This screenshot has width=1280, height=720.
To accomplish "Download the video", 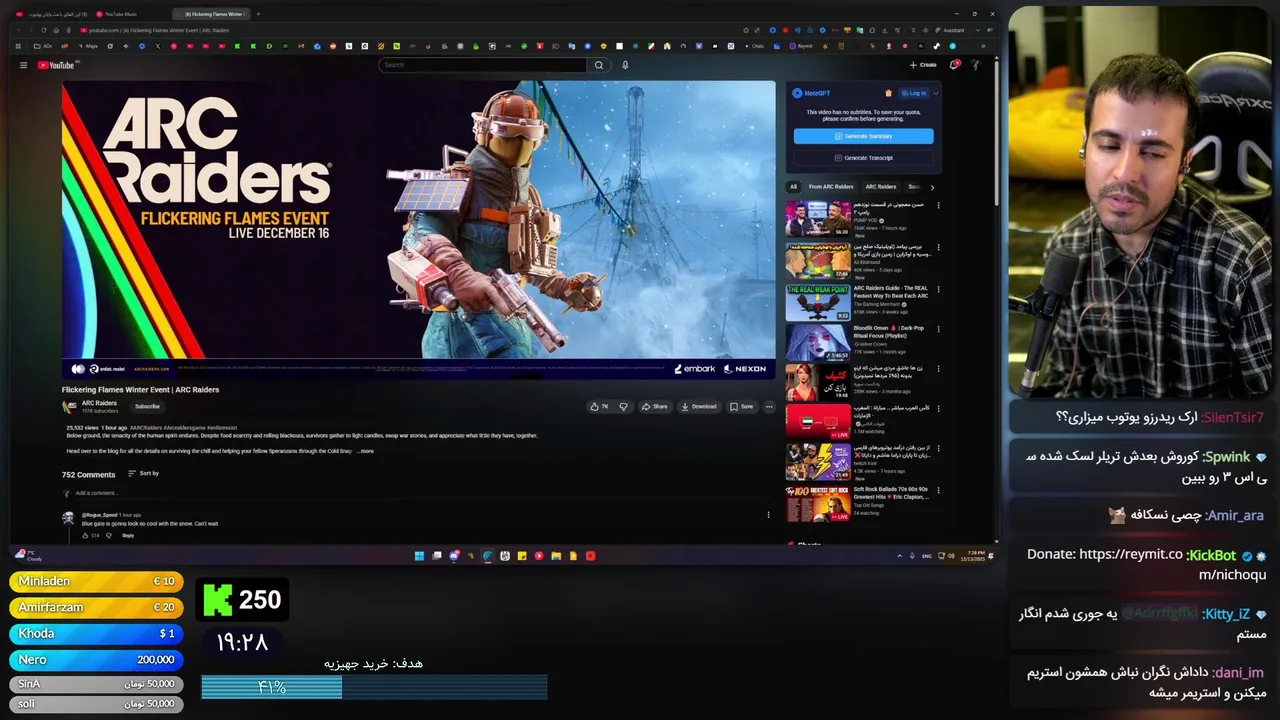I will (x=698, y=407).
